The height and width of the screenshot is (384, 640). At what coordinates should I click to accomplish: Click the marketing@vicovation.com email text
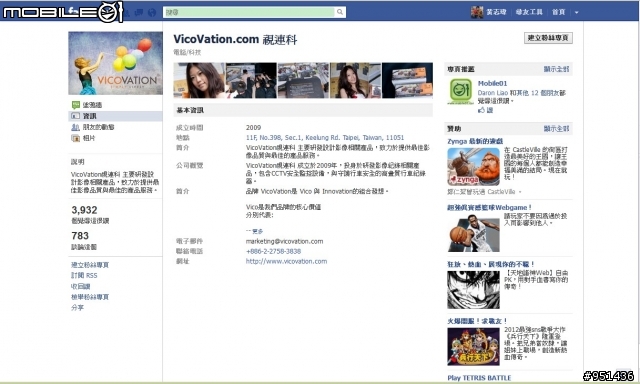284,242
